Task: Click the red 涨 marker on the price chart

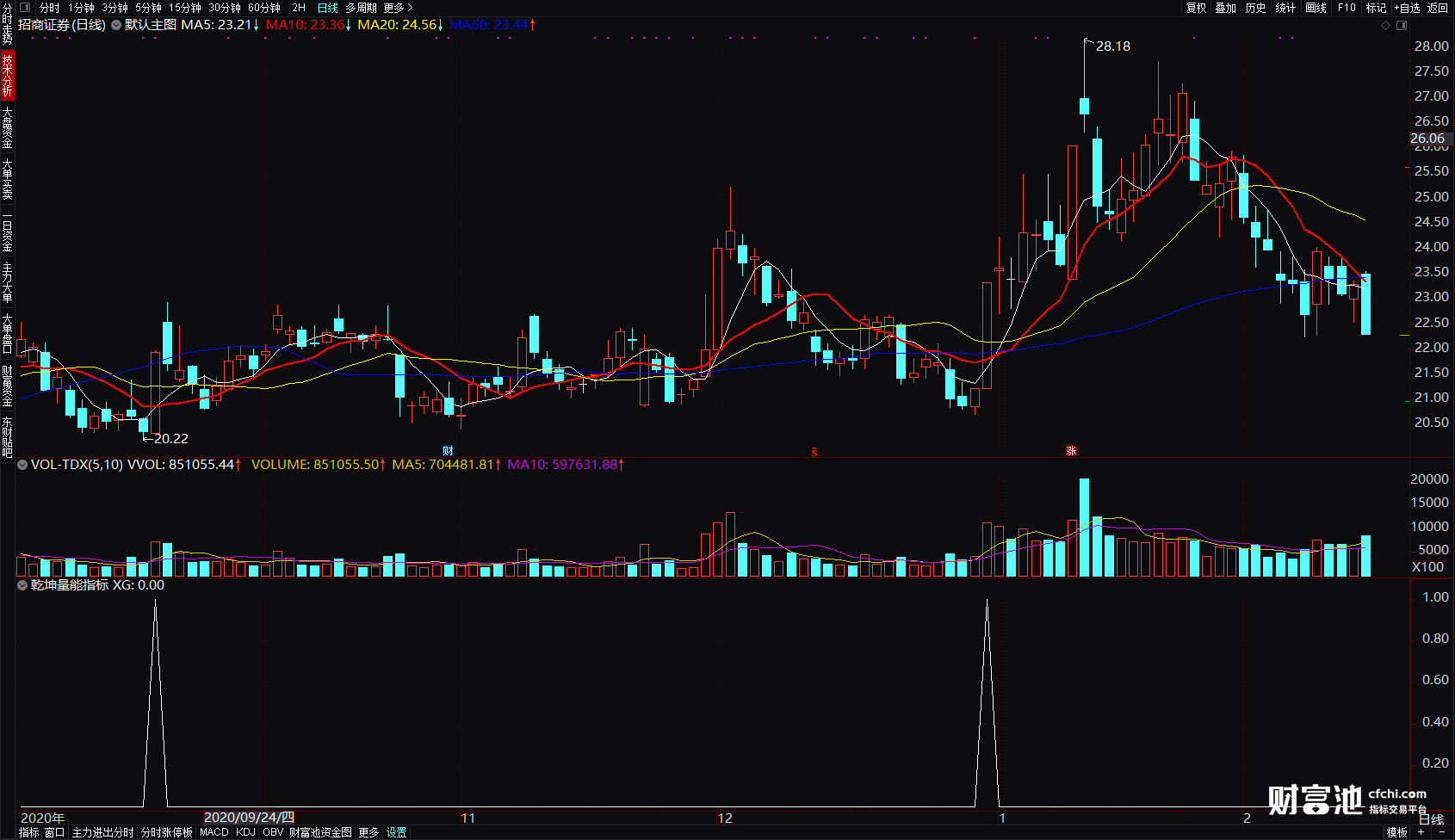Action: (1071, 451)
